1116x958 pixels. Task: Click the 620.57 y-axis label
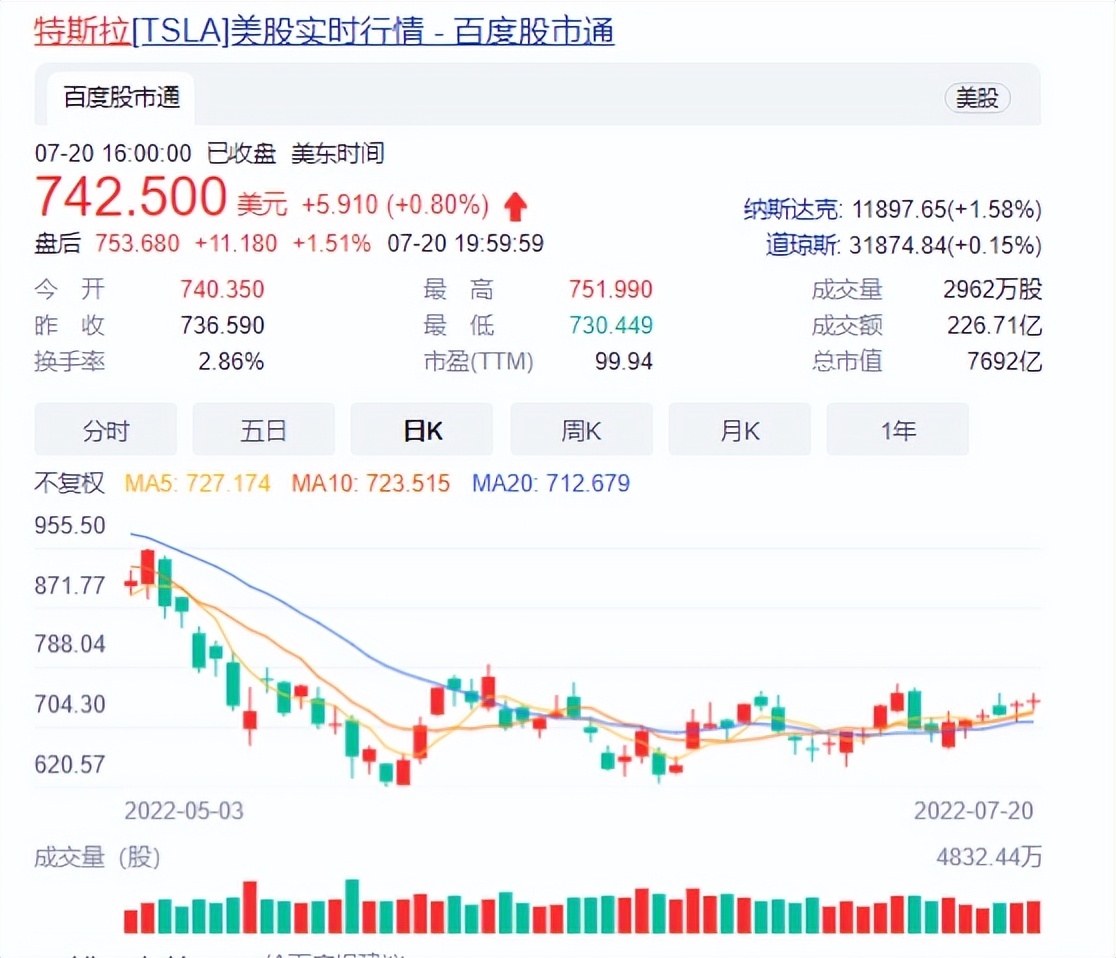click(70, 764)
